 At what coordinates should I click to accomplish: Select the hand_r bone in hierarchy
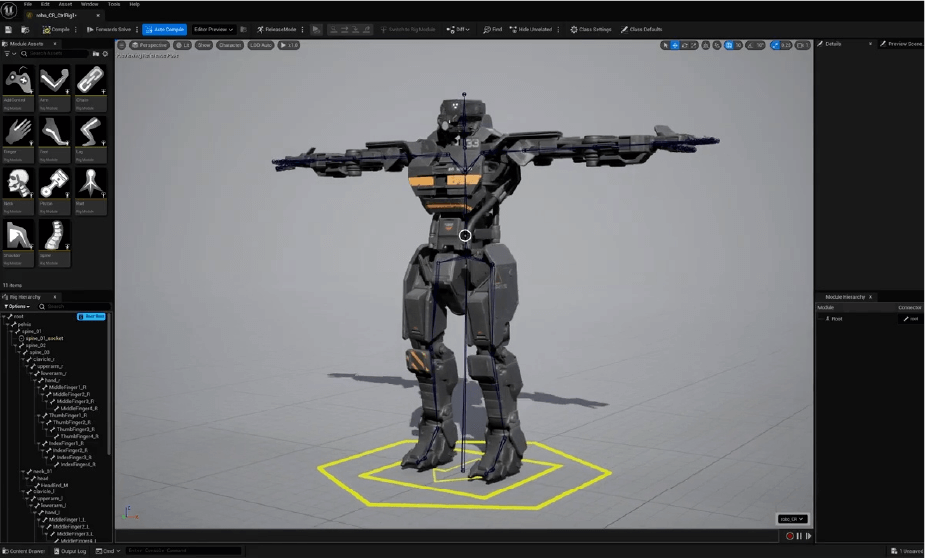pyautogui.click(x=51, y=380)
